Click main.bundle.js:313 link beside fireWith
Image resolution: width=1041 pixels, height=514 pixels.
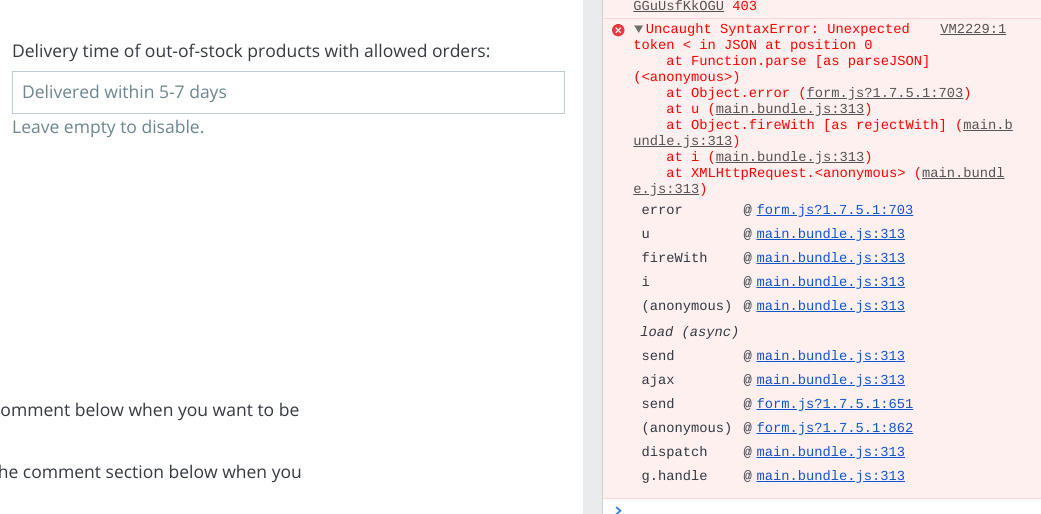pyautogui.click(x=831, y=258)
